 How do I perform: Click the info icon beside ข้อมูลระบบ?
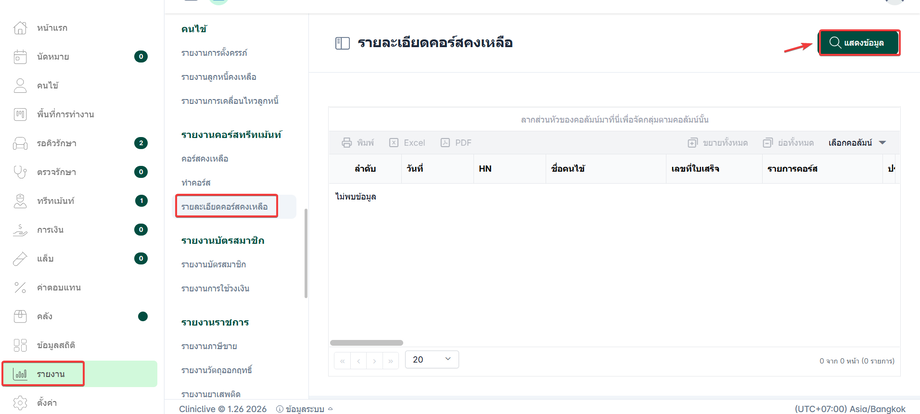click(279, 409)
